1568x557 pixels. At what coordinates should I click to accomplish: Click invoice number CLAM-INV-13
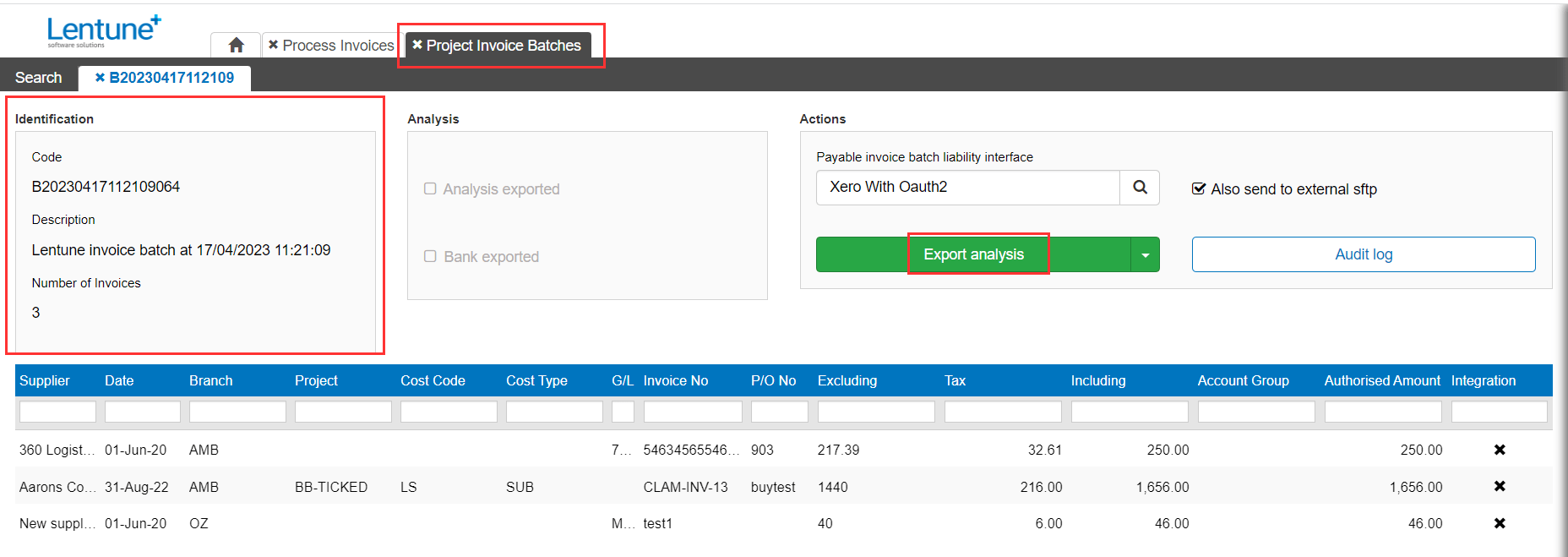click(685, 487)
